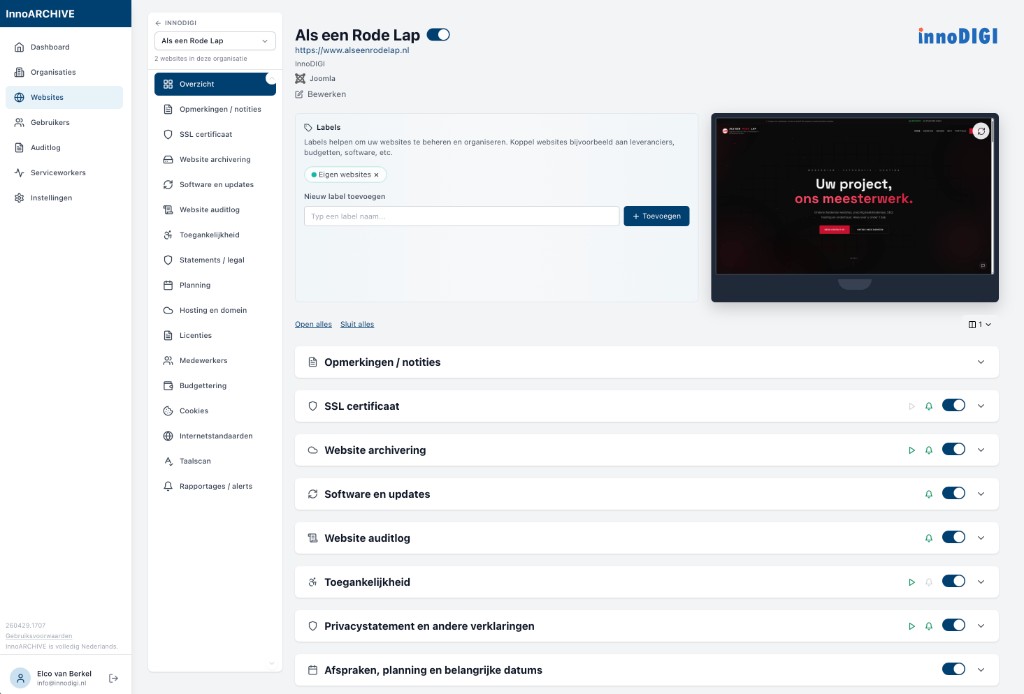
Task: Disable the SSL certificaat toggle
Action: tap(953, 406)
